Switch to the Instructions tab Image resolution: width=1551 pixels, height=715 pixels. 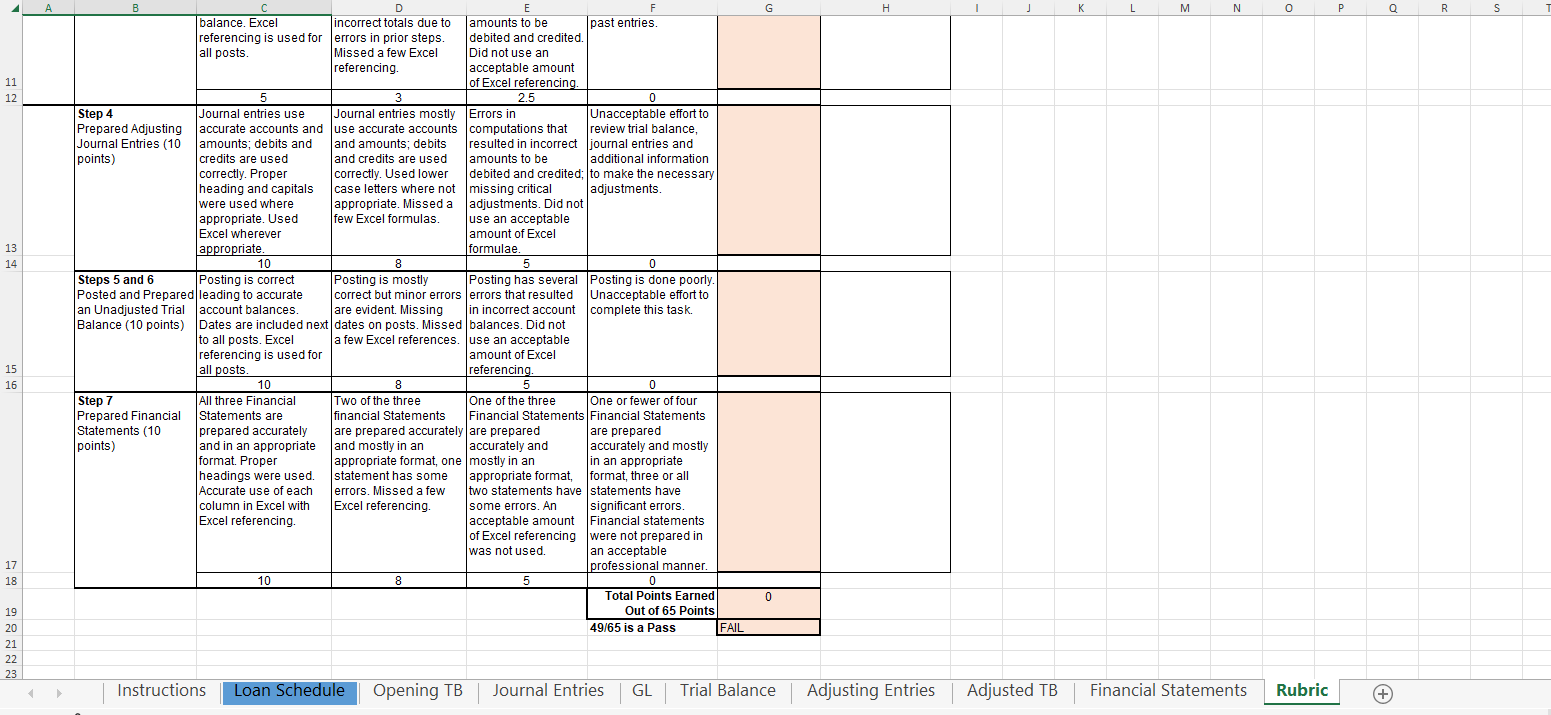point(160,690)
